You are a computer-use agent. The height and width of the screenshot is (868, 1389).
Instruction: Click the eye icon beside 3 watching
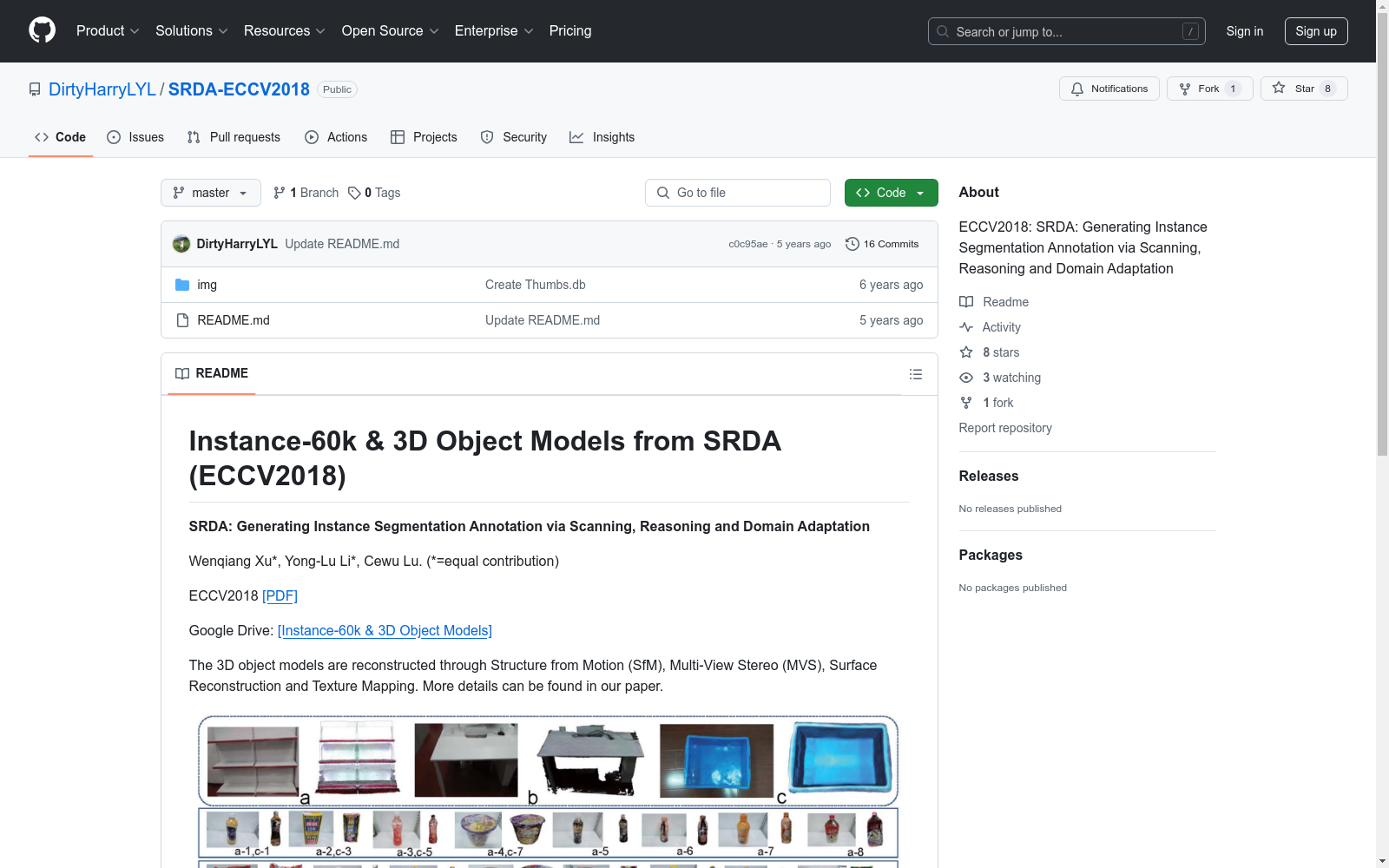coord(966,378)
